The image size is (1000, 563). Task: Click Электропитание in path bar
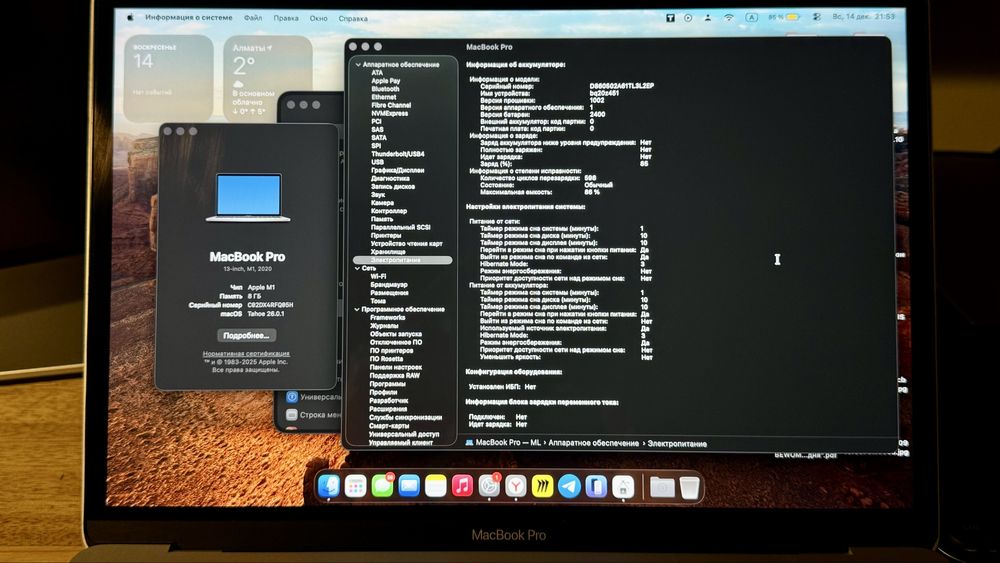tap(677, 444)
